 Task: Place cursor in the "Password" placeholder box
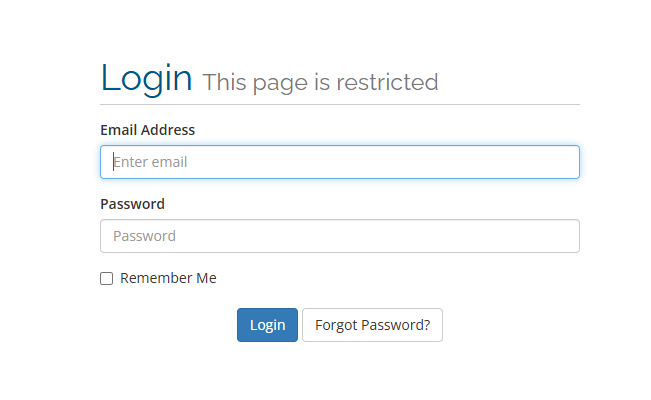145,236
